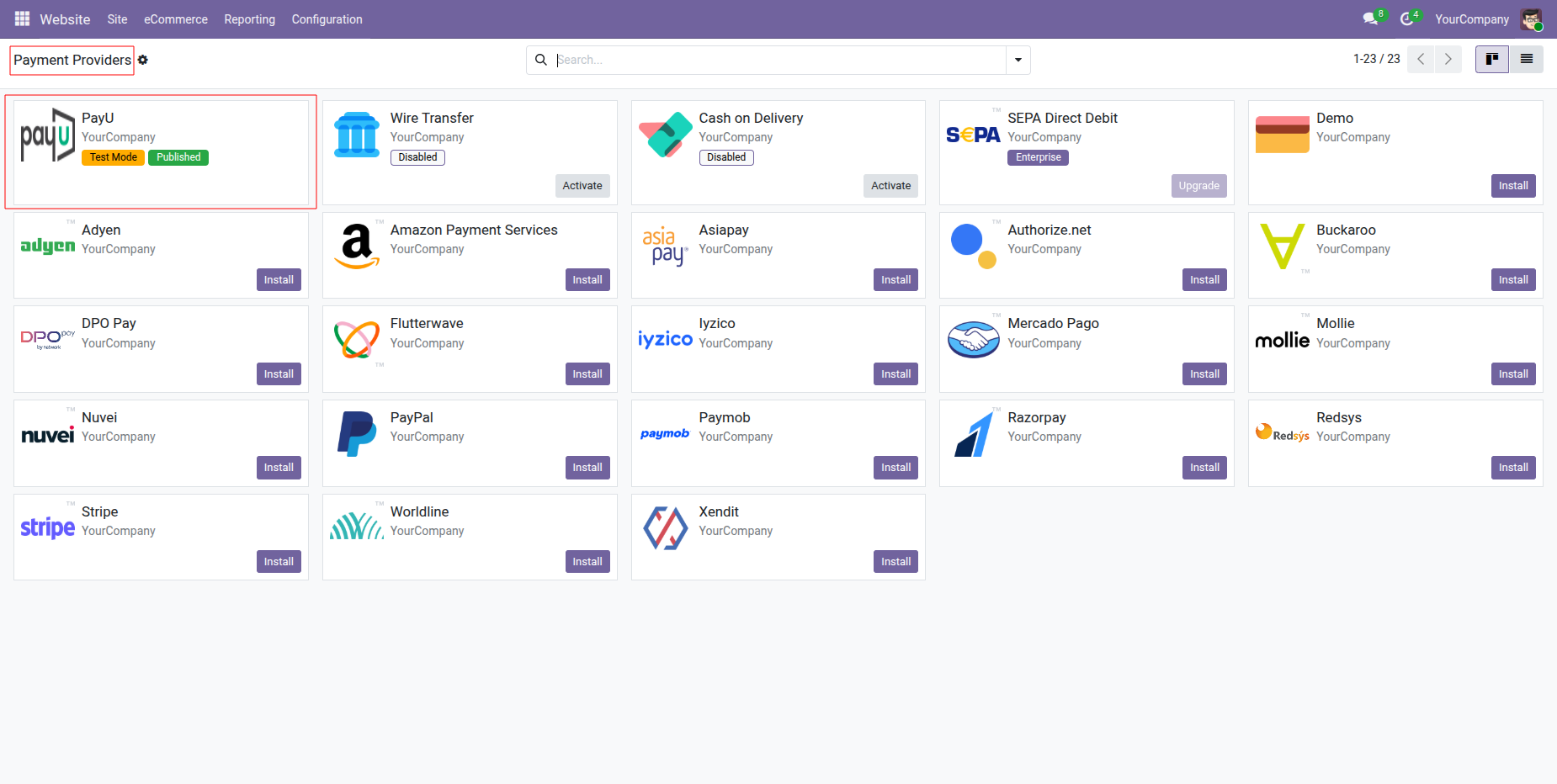This screenshot has height=784, width=1557.
Task: Open the Worldline provider title
Action: pyautogui.click(x=419, y=511)
